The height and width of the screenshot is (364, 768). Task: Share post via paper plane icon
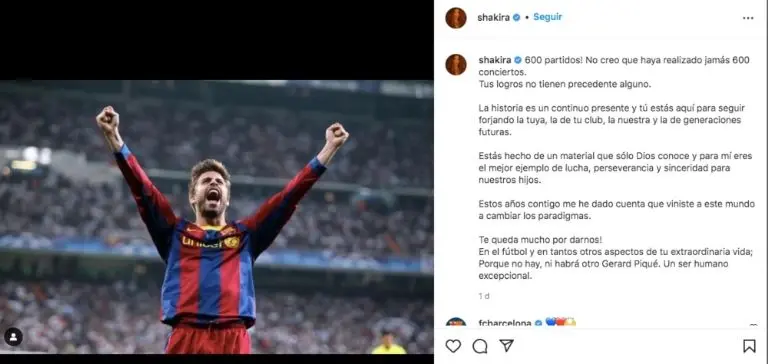(x=506, y=346)
